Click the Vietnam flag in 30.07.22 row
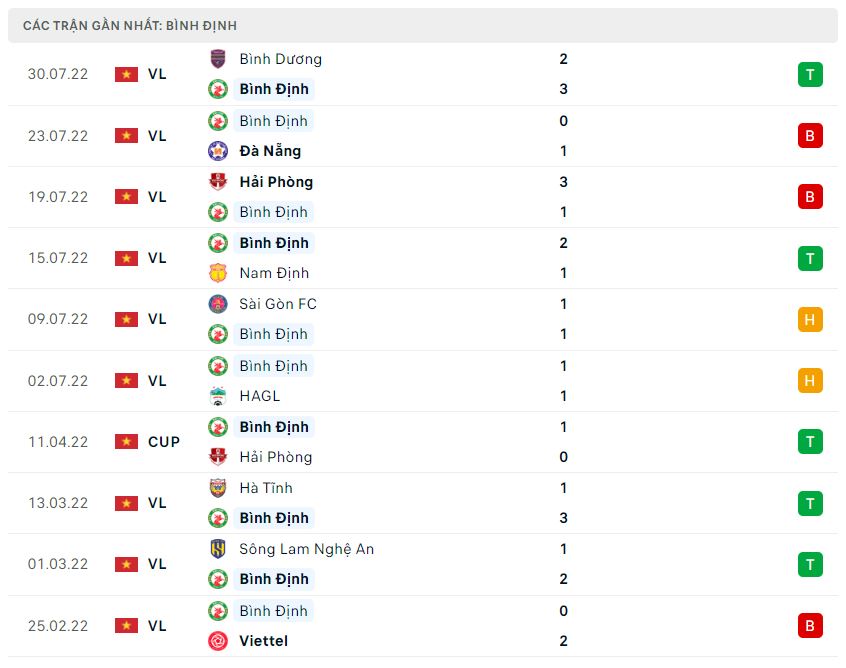The height and width of the screenshot is (668, 846). pyautogui.click(x=126, y=74)
